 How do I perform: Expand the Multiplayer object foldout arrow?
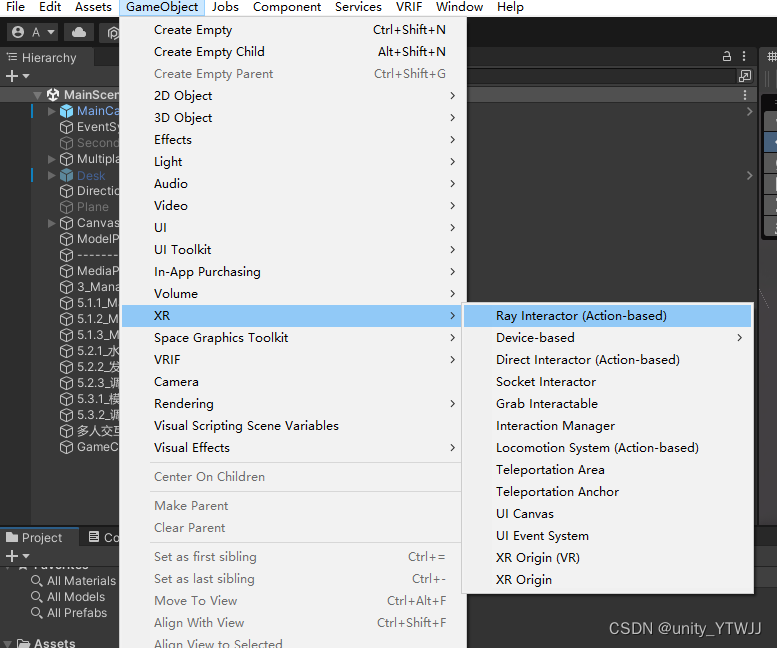coord(52,159)
